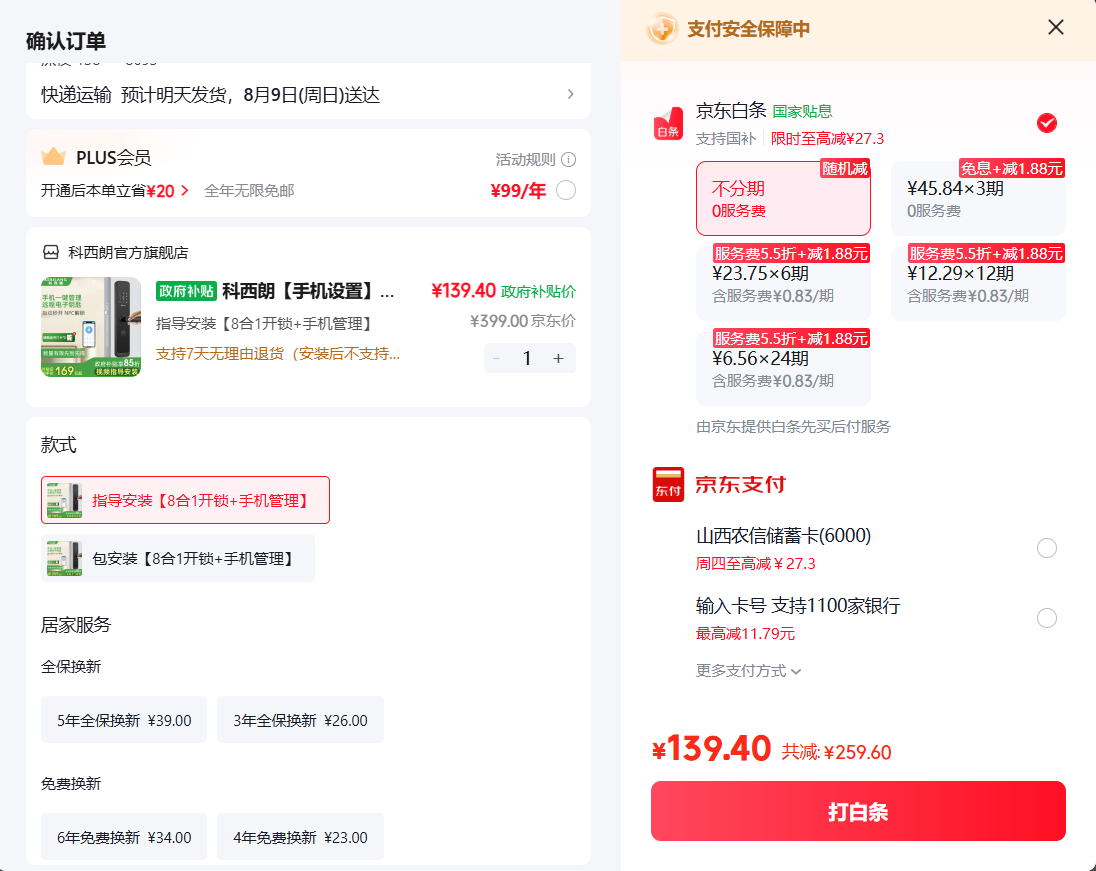Expand 更多支付方式 dropdown

(x=749, y=671)
